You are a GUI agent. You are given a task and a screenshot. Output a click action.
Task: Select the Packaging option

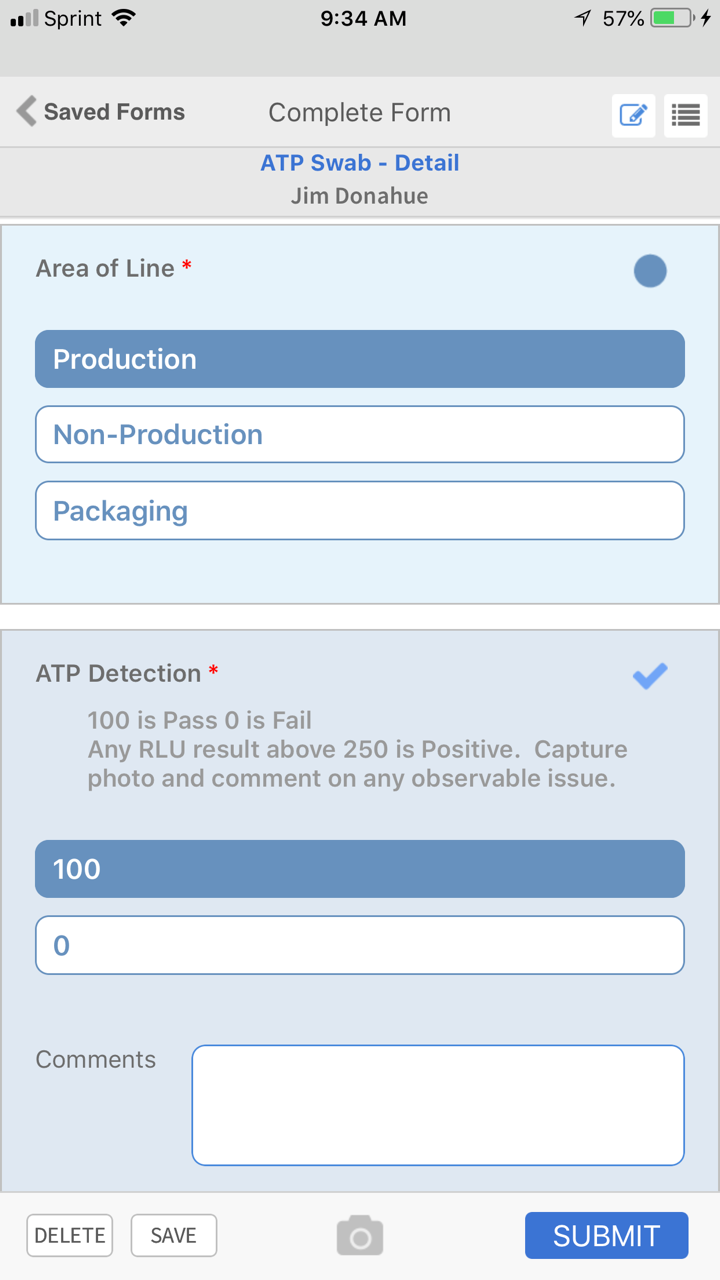click(x=360, y=511)
